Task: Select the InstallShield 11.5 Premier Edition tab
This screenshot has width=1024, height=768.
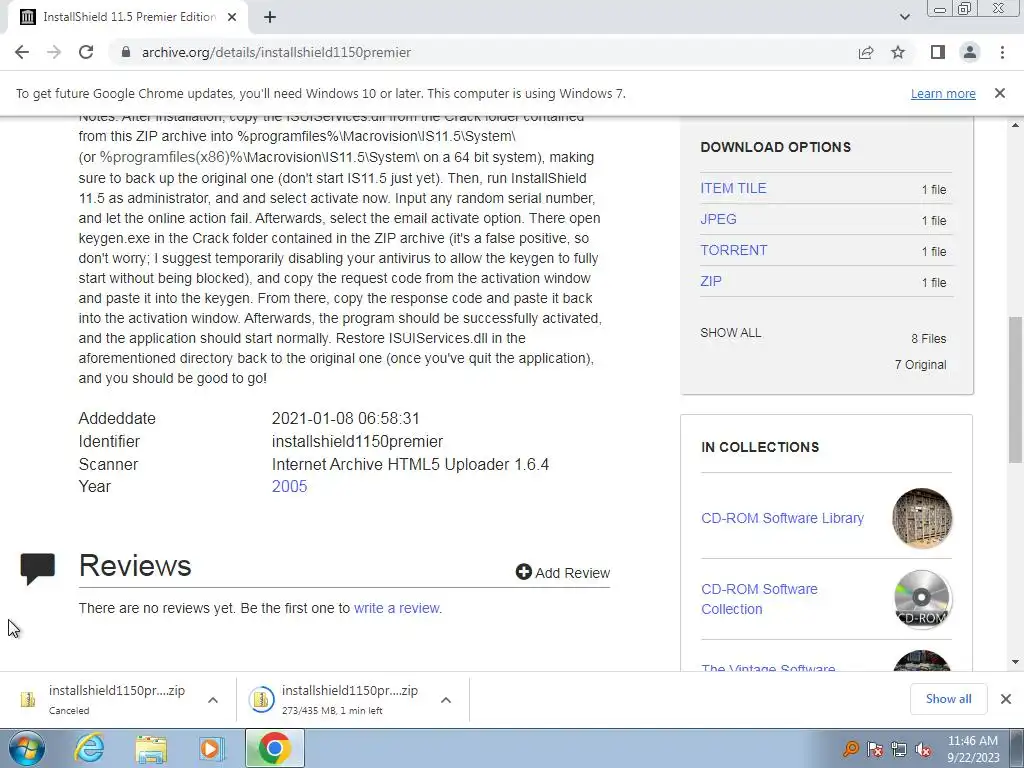Action: (129, 17)
